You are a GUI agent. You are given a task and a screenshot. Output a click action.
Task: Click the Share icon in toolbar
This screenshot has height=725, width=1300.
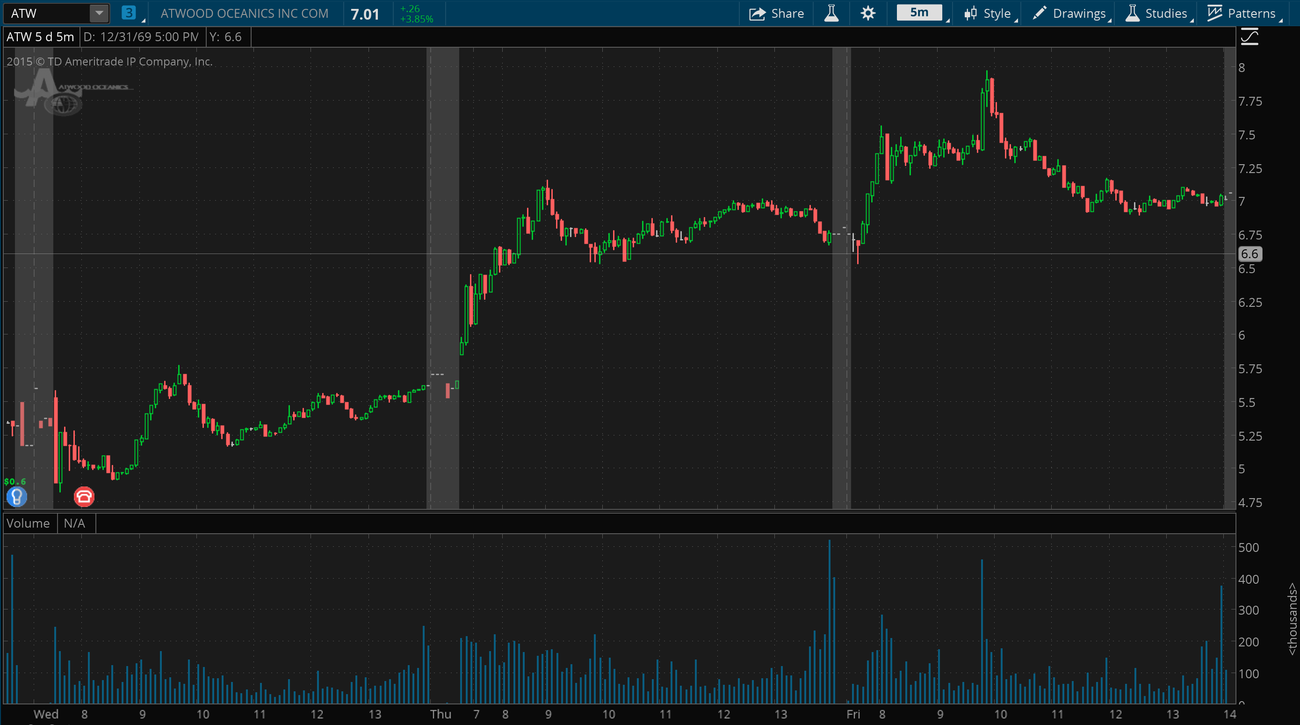click(x=758, y=14)
